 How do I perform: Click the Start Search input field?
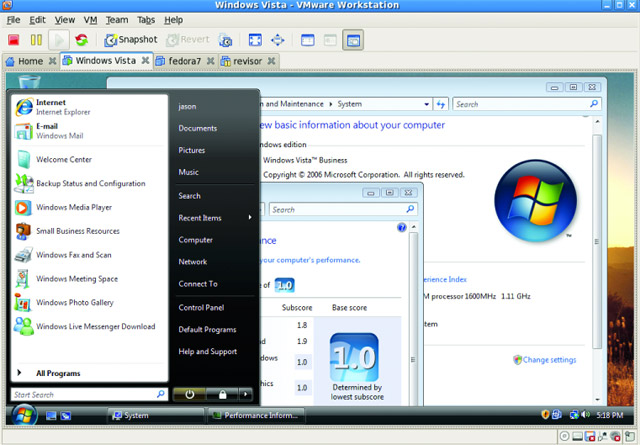tap(89, 394)
